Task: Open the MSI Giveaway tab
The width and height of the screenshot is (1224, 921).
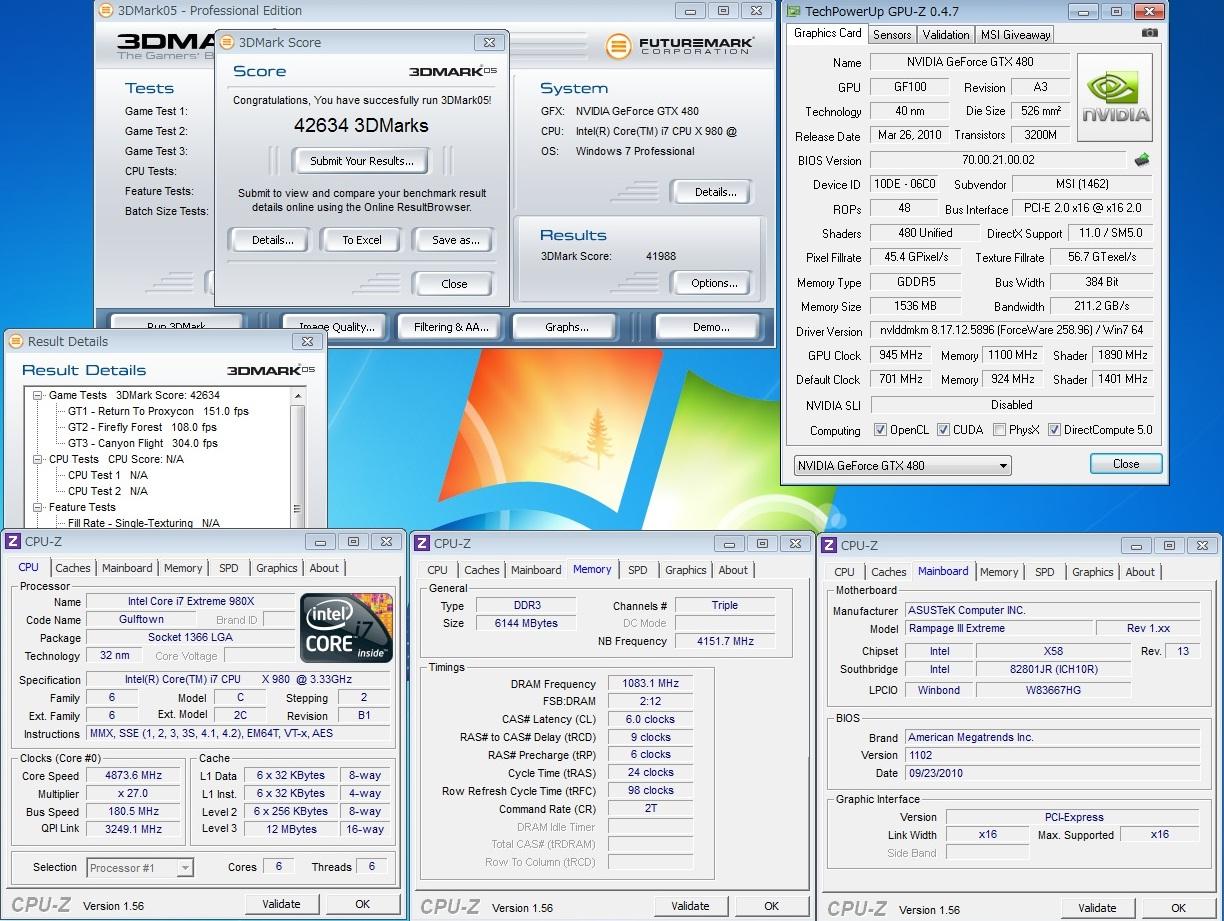Action: pyautogui.click(x=1014, y=34)
